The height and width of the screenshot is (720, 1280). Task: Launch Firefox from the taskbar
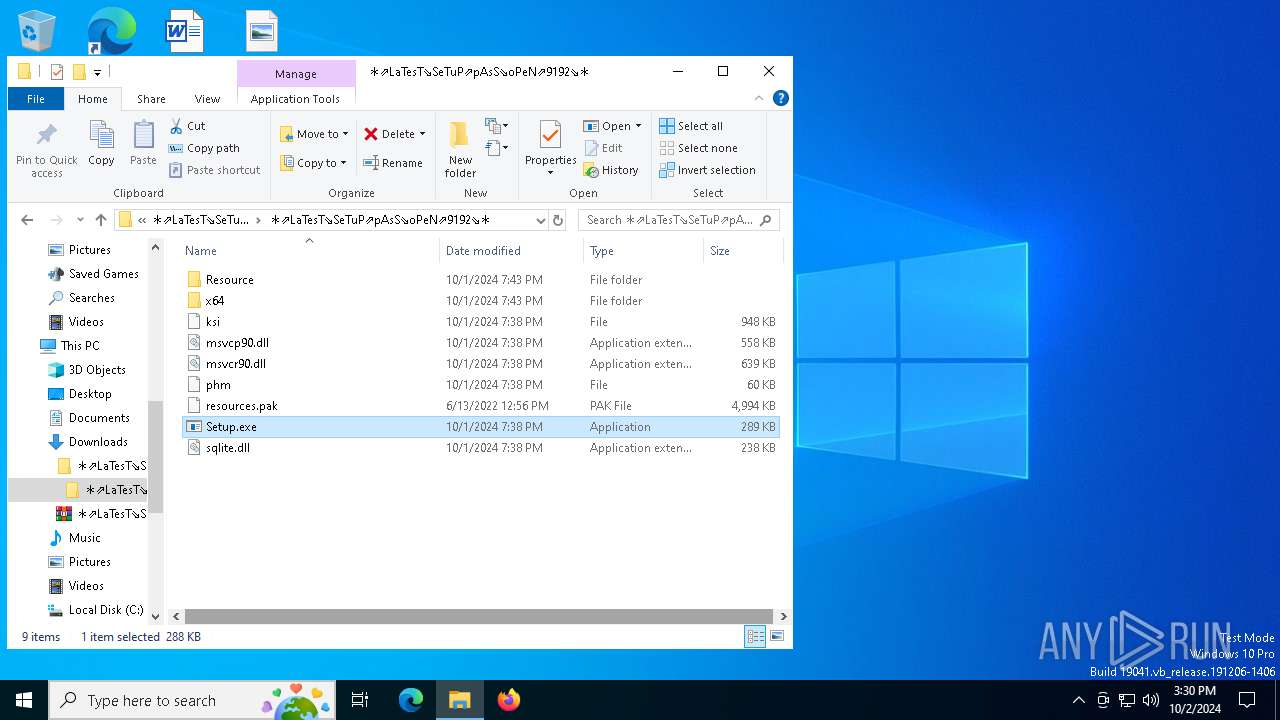[509, 700]
